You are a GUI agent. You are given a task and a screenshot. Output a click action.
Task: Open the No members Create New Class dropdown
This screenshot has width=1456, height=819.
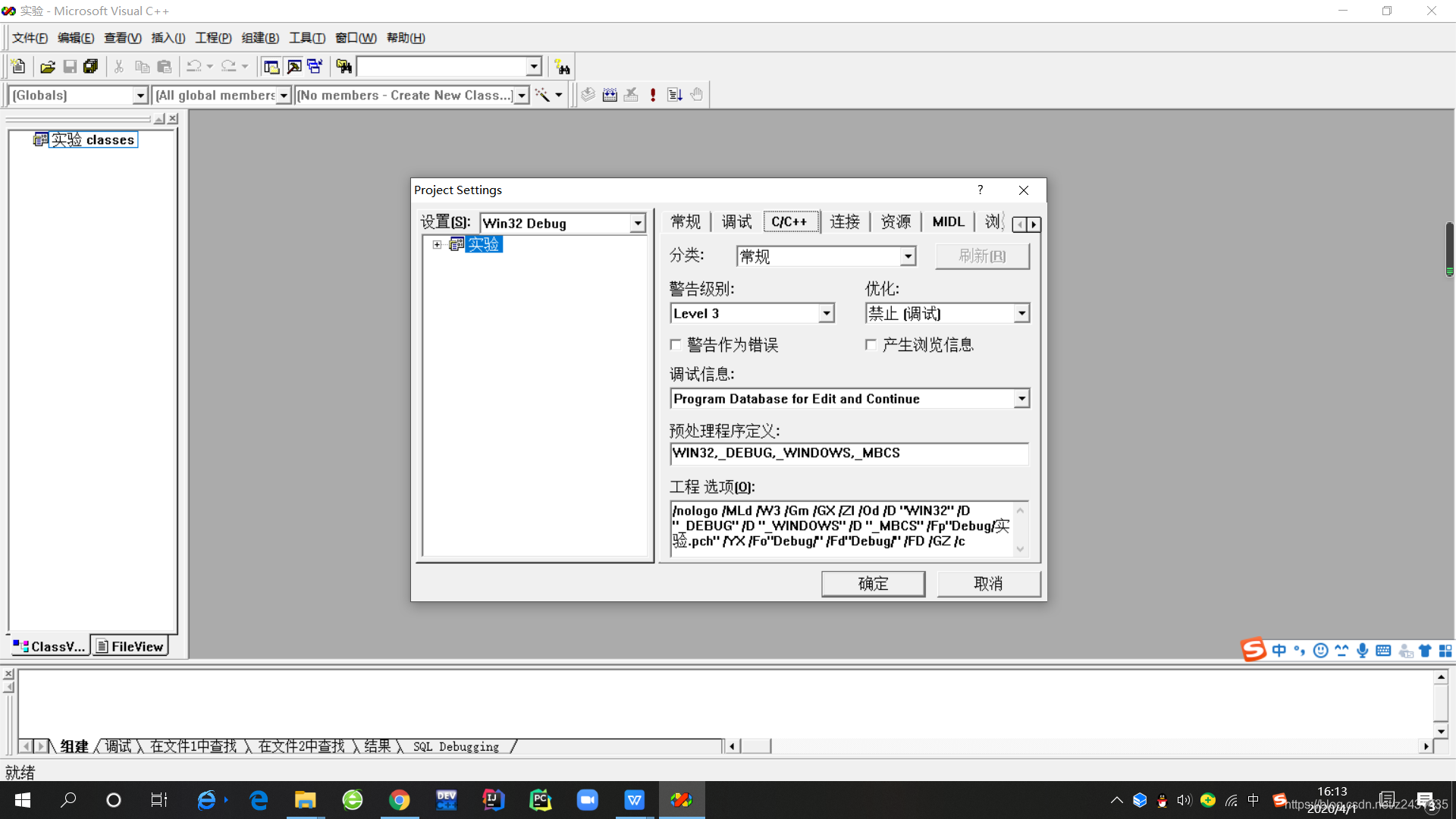[522, 96]
